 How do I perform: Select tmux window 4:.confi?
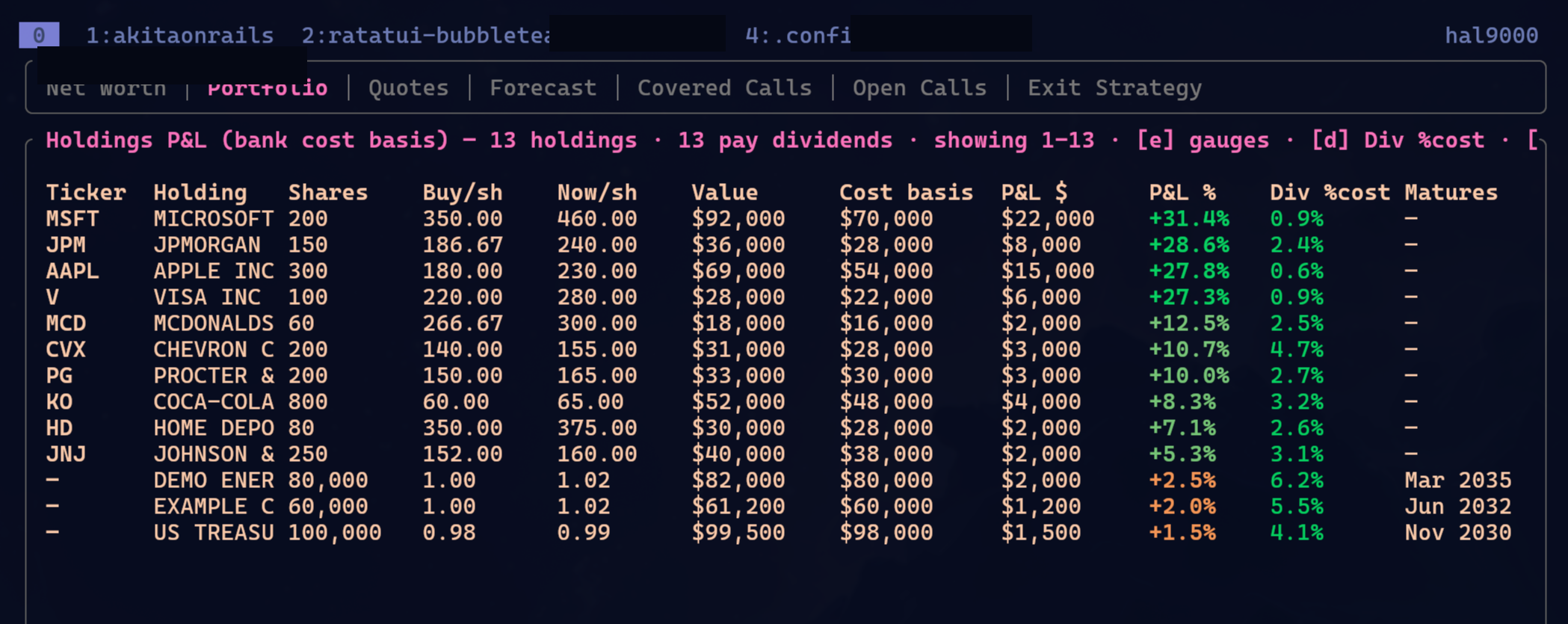798,35
